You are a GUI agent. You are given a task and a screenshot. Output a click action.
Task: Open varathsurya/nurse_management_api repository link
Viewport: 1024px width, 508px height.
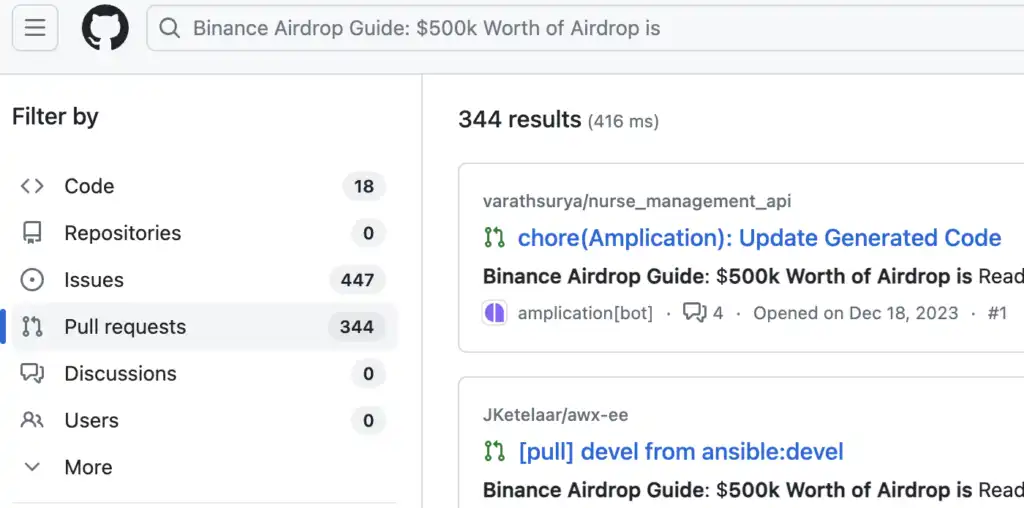click(637, 201)
